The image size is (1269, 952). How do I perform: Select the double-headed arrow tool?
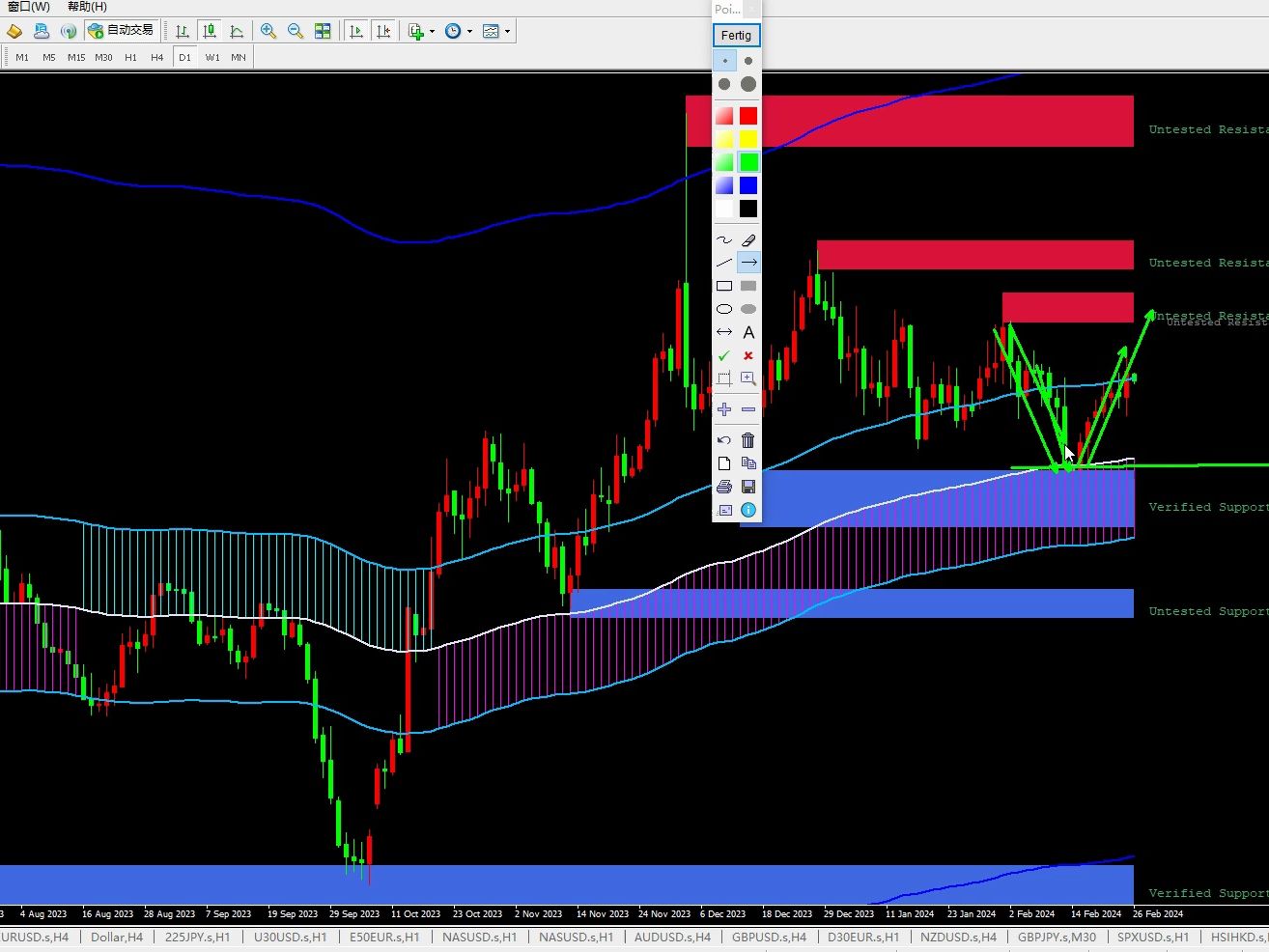pyautogui.click(x=724, y=332)
